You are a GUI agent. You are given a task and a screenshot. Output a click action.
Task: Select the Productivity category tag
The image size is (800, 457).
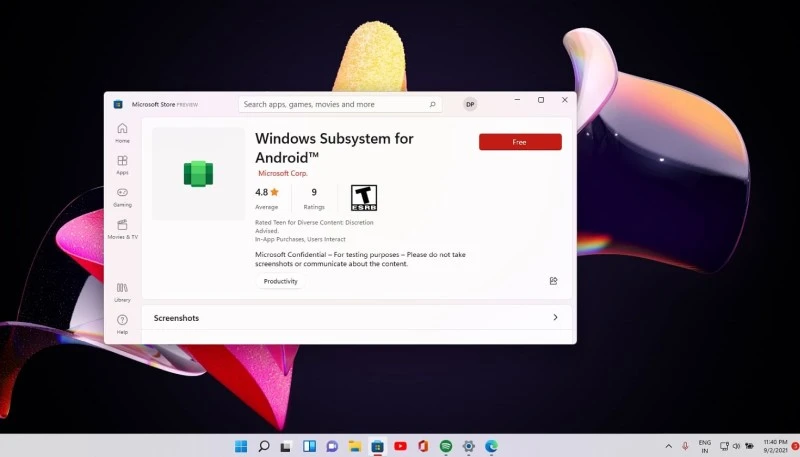click(280, 281)
